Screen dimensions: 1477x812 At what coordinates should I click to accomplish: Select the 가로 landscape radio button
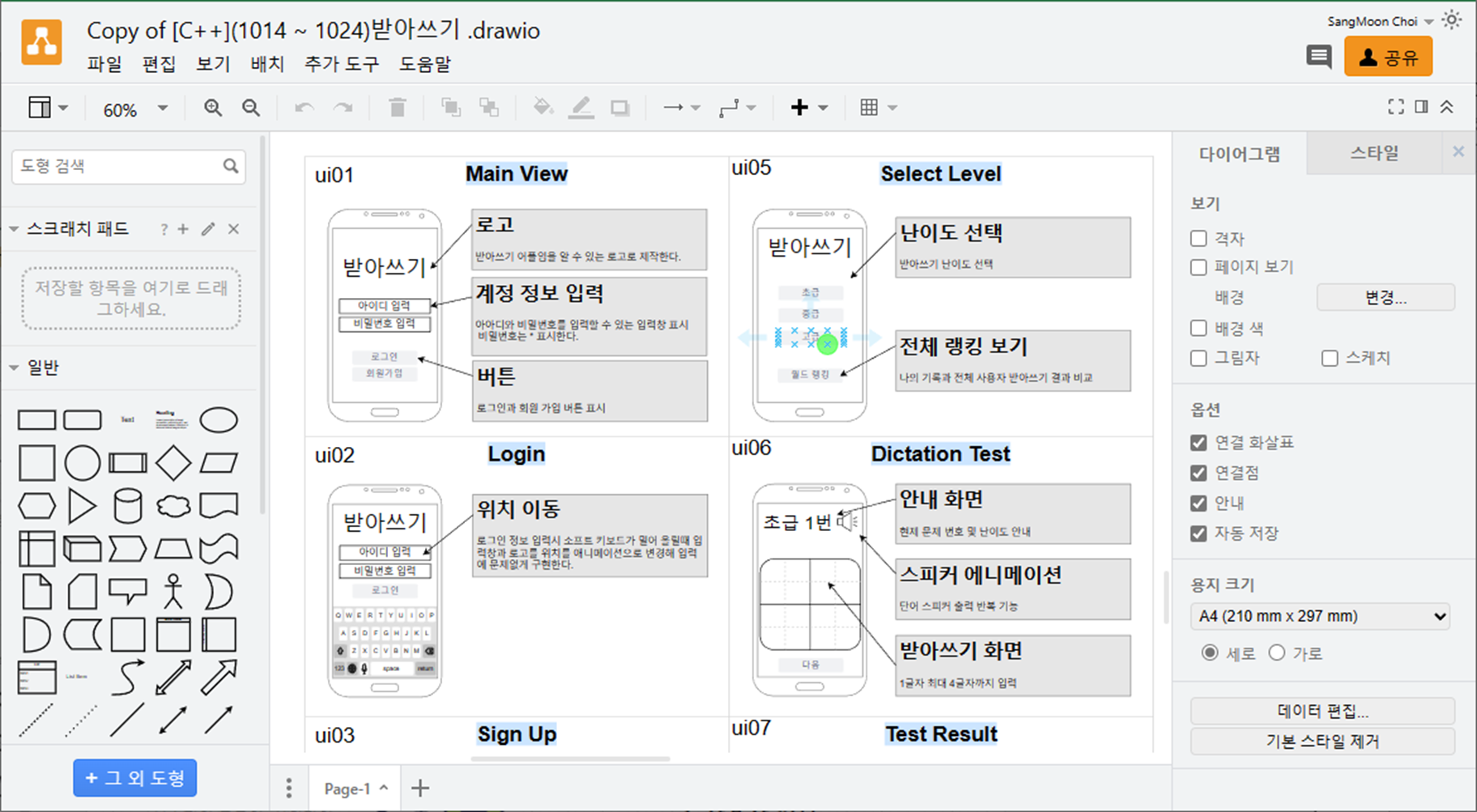coord(1277,653)
